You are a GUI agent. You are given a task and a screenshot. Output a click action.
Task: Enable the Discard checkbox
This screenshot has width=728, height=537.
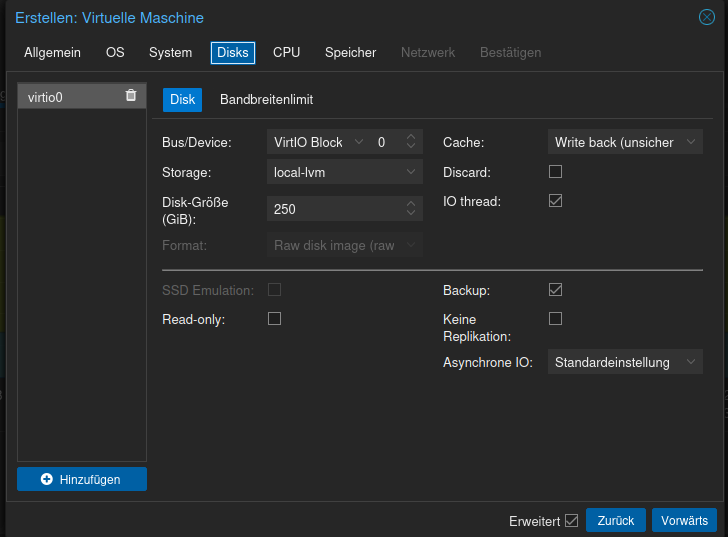pos(556,172)
